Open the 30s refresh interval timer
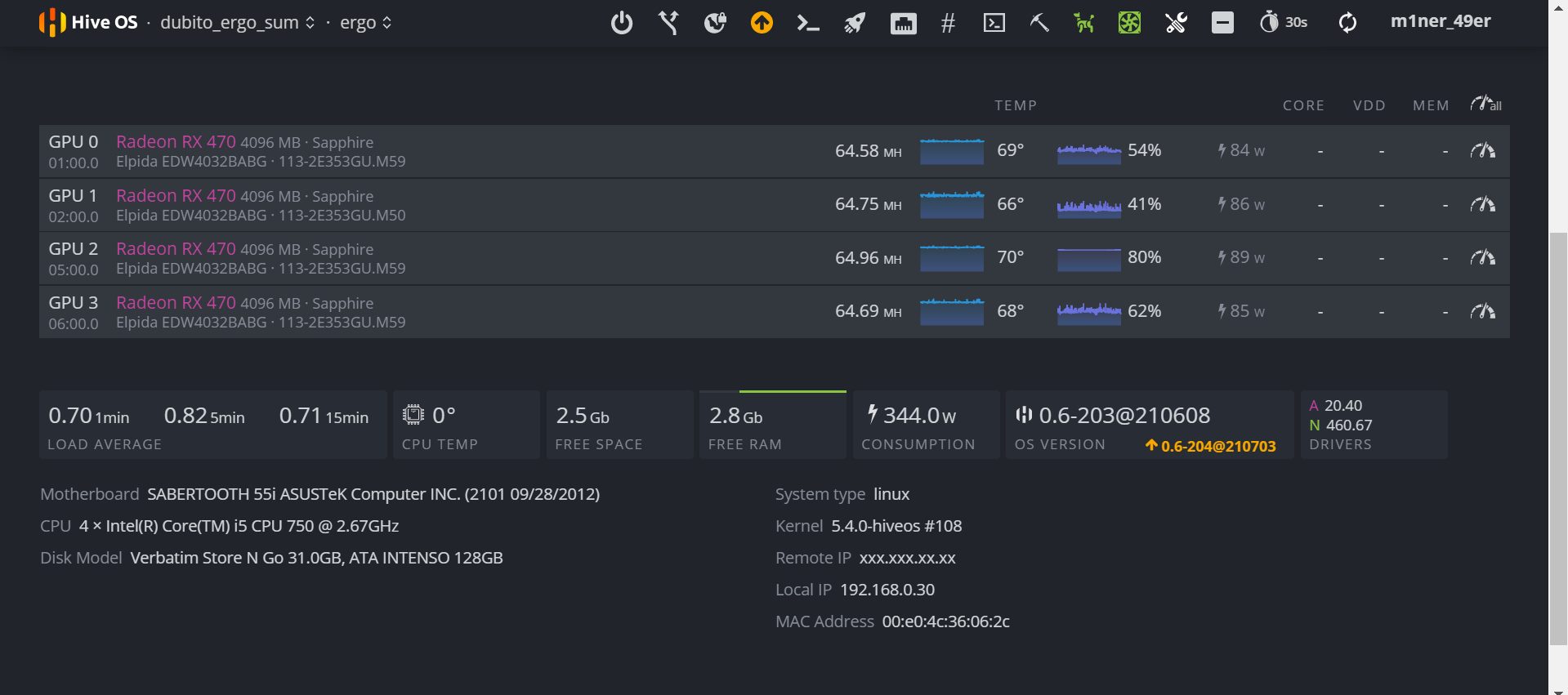The image size is (1568, 695). [1284, 23]
